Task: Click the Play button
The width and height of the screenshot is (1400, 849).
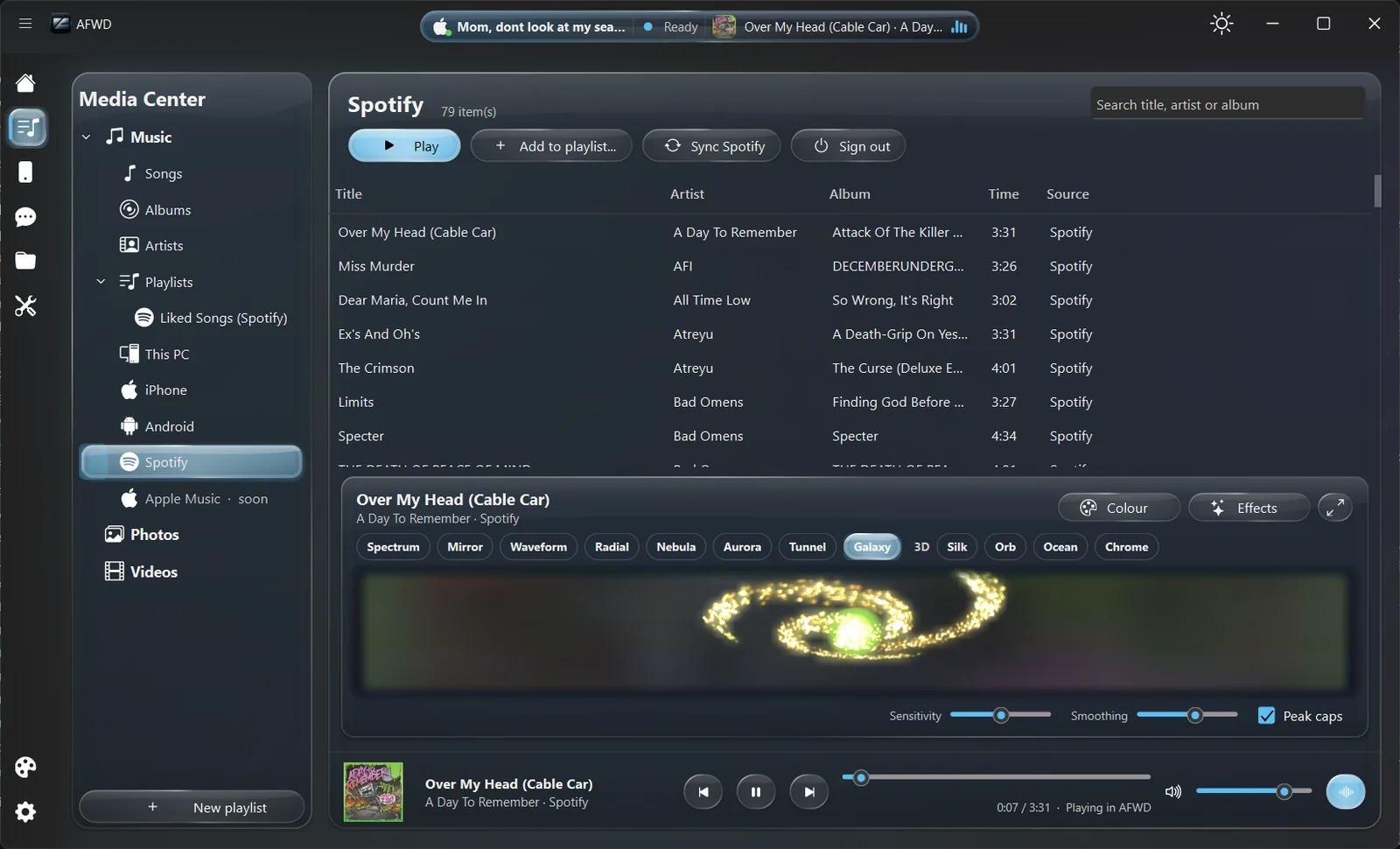Action: (404, 146)
